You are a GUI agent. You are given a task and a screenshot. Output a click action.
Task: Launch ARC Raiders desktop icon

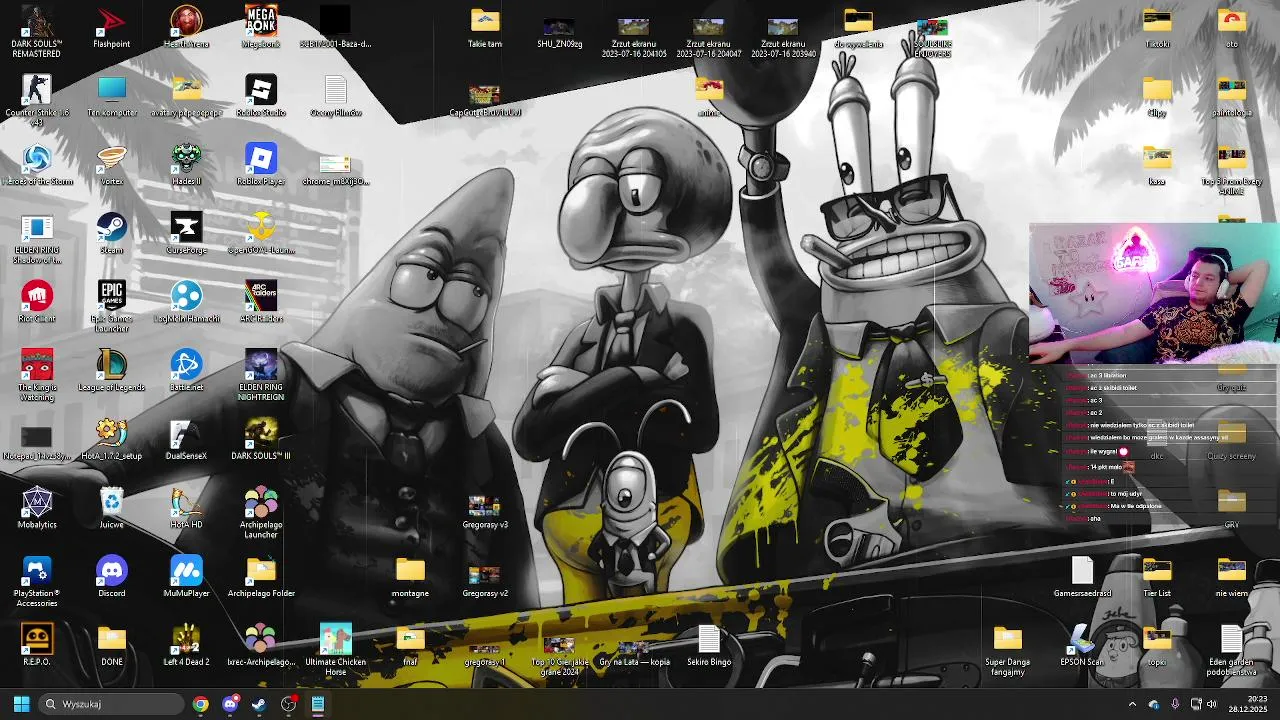(x=261, y=302)
